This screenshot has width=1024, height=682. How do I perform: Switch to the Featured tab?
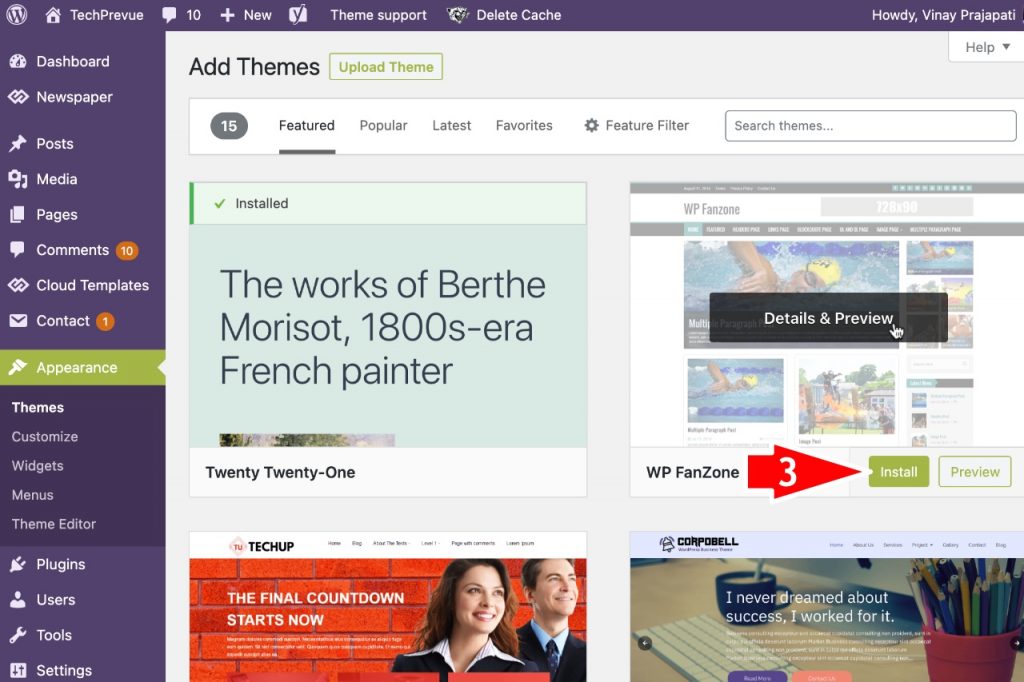(306, 125)
